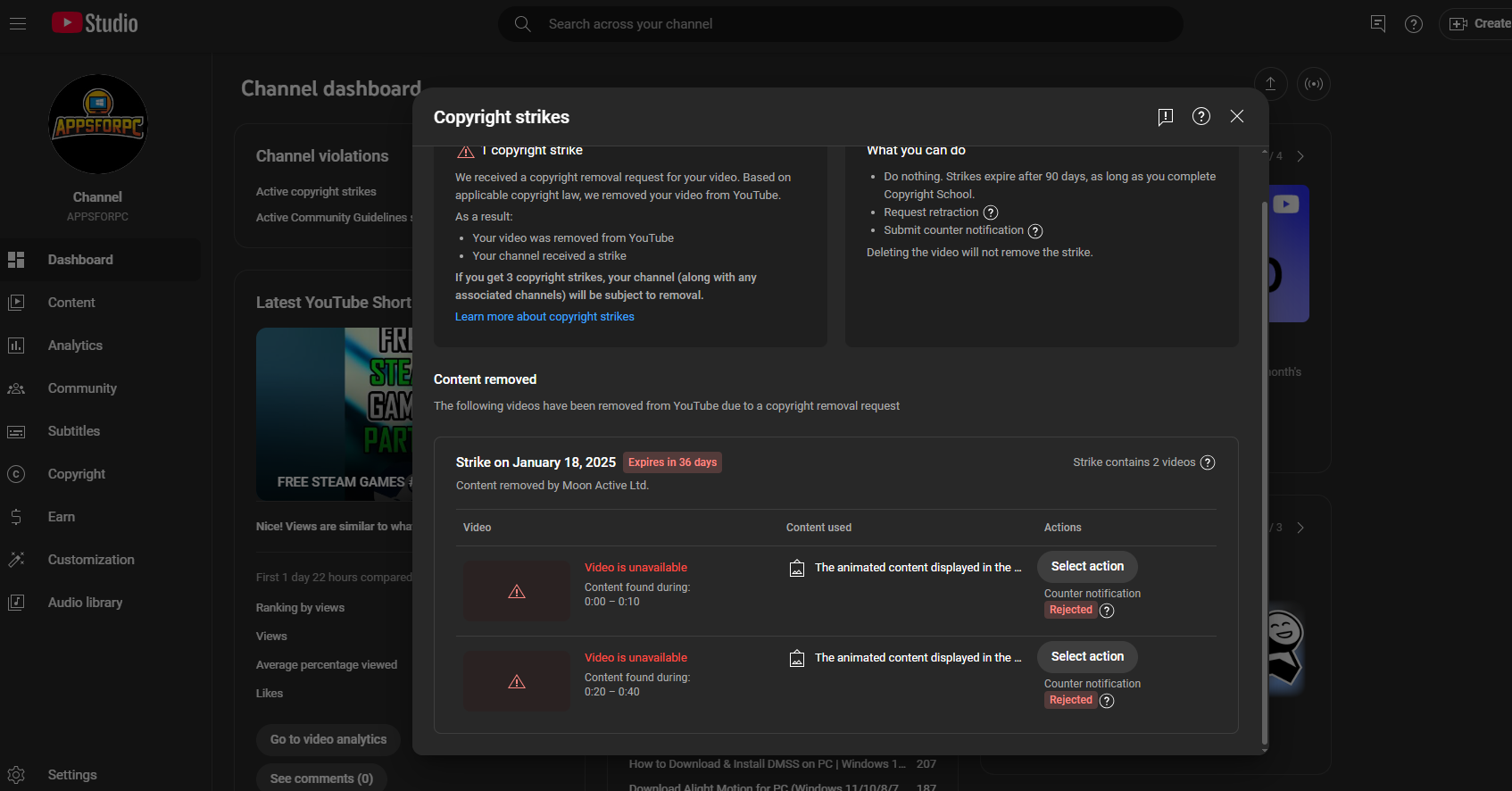This screenshot has height=791, width=1512.
Task: Open Customization in sidebar
Action: coord(100,560)
